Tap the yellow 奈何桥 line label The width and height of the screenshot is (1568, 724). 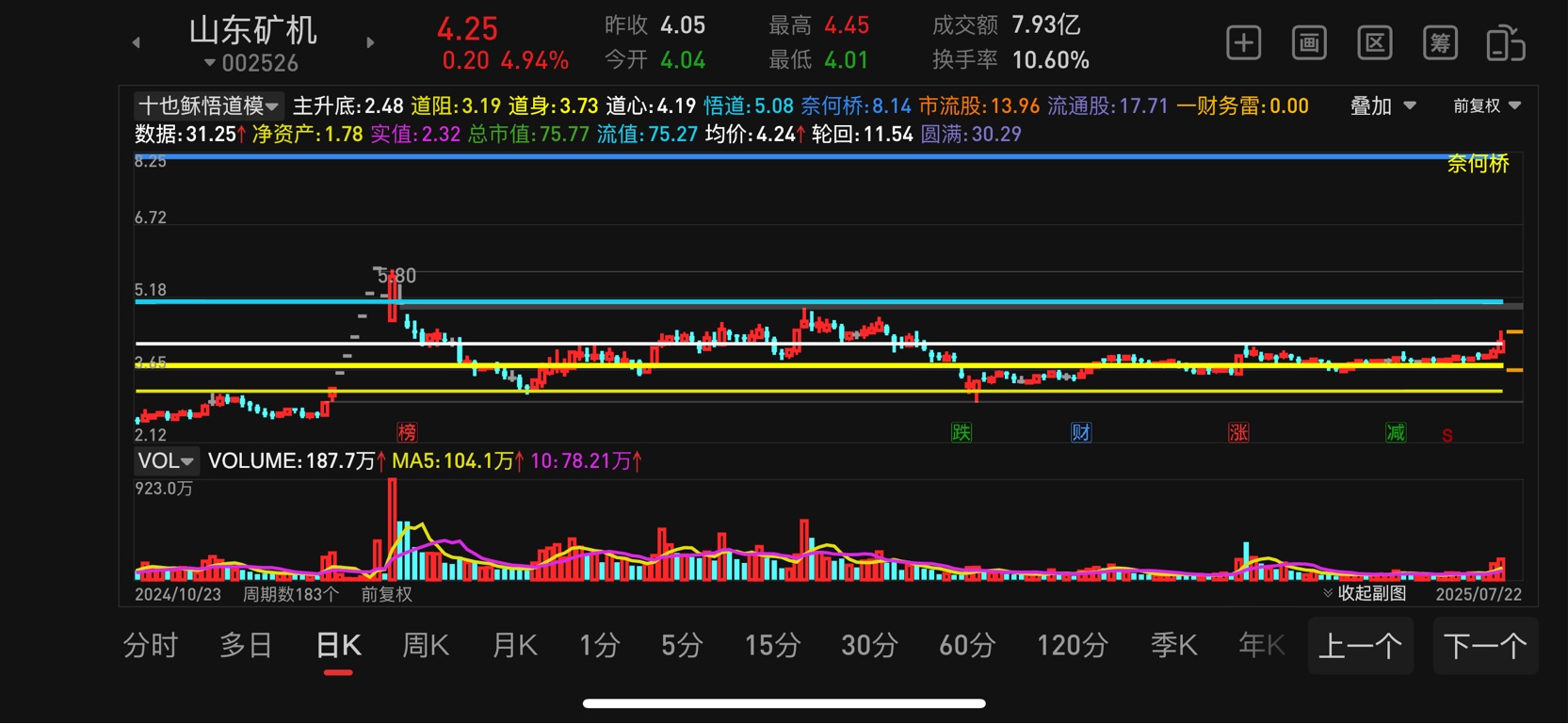coord(1478,164)
